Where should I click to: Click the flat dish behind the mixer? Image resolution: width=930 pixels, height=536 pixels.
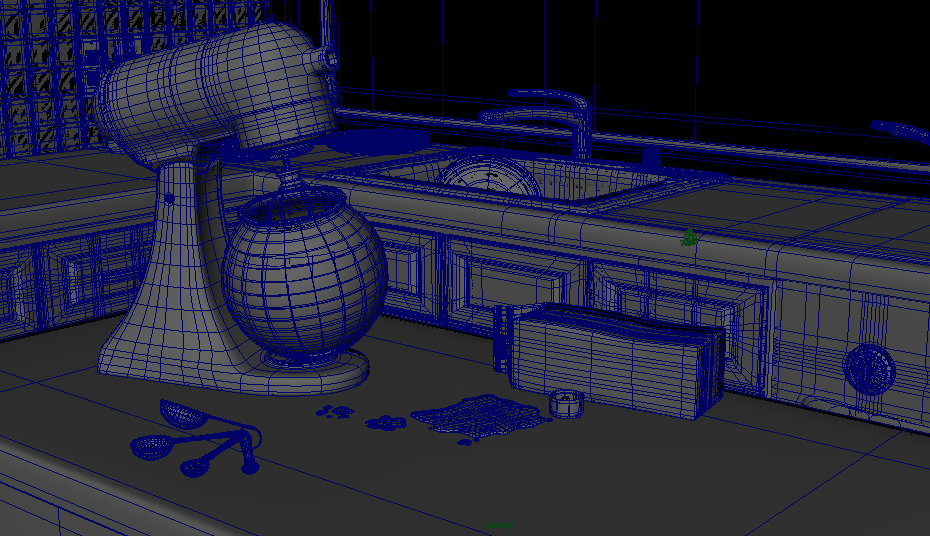point(375,140)
